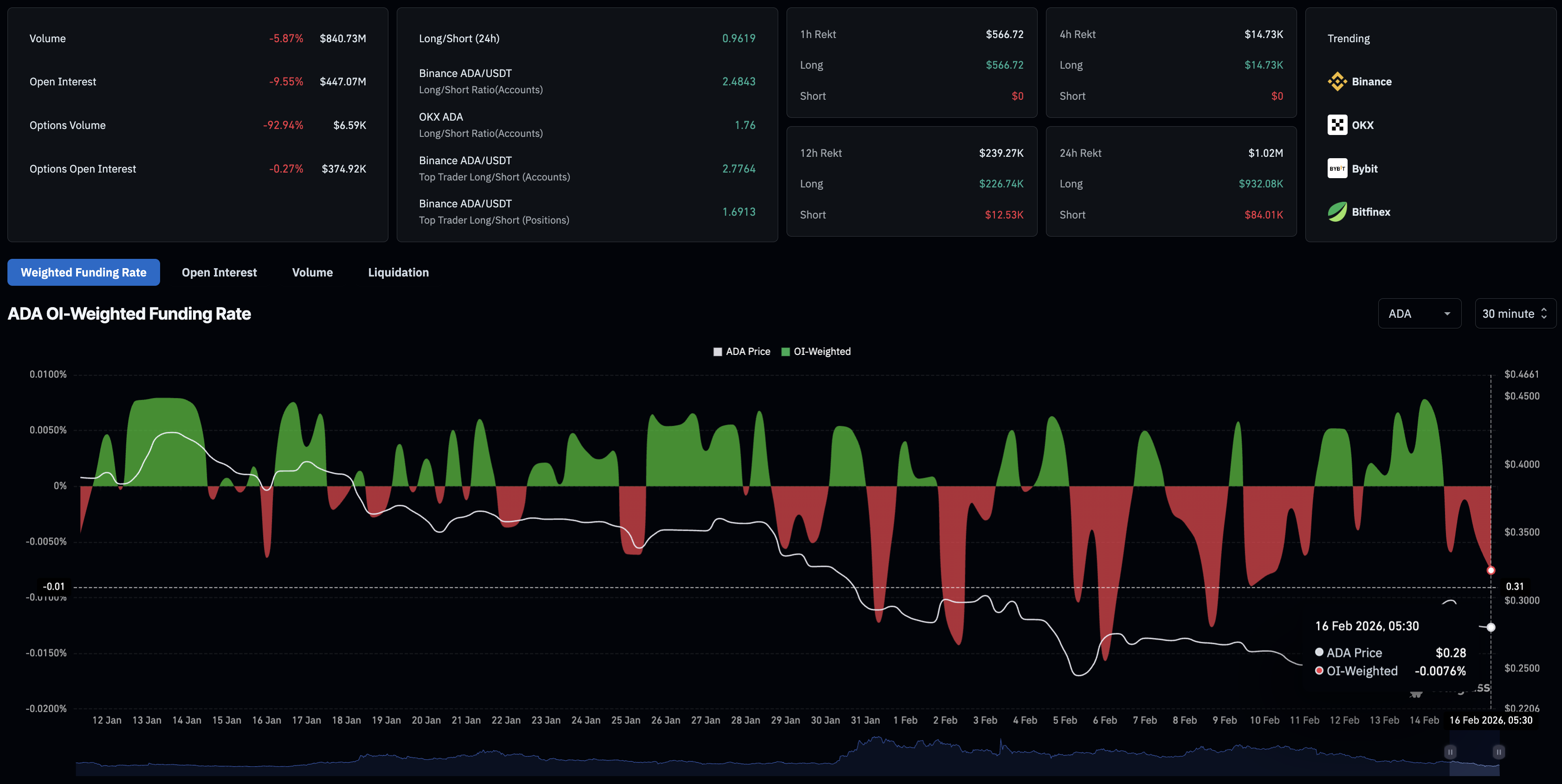Click the ADA dropdown arrow
Image resolution: width=1562 pixels, height=784 pixels.
(1447, 314)
